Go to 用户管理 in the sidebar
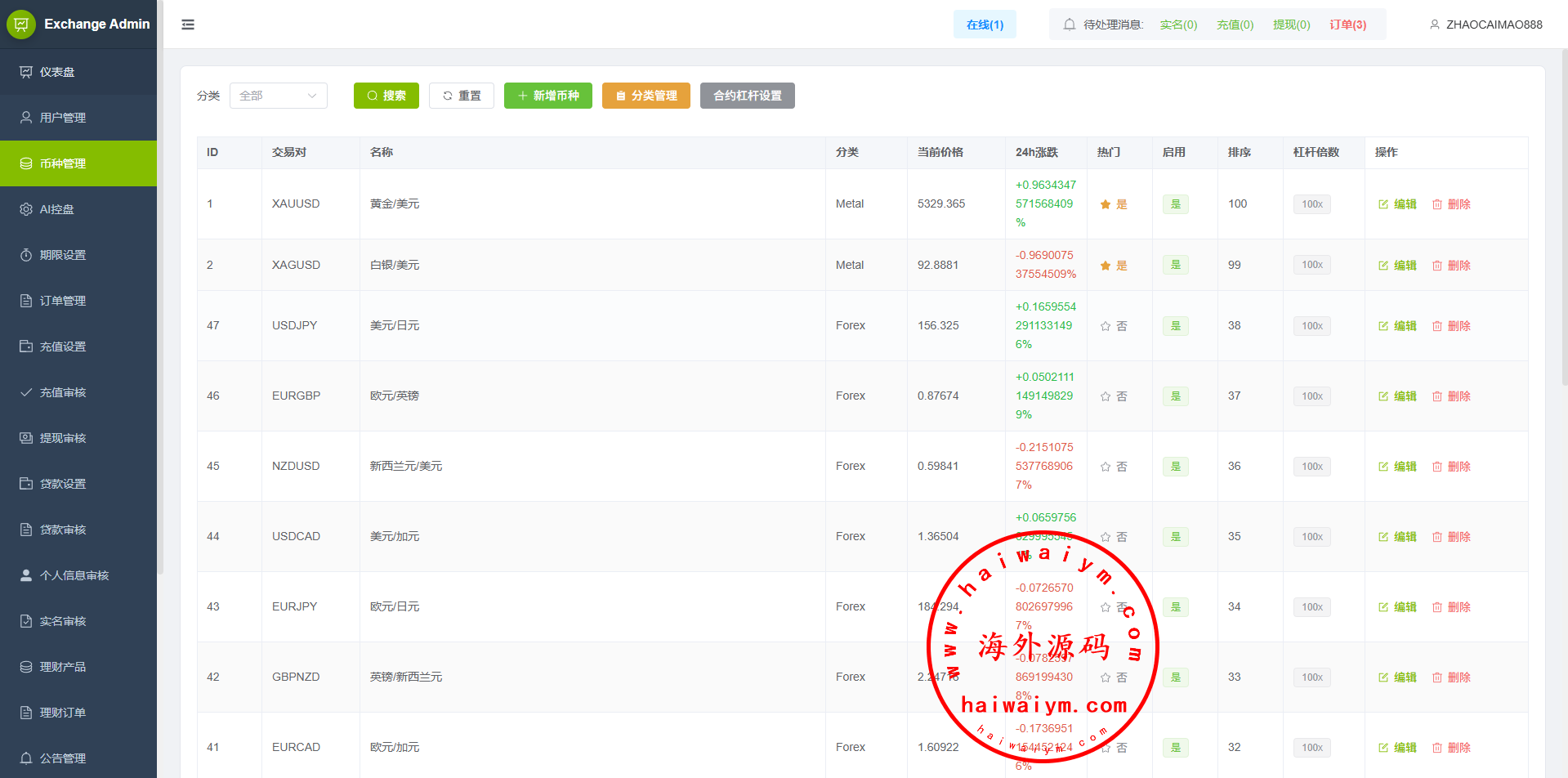This screenshot has height=778, width=1568. [63, 118]
